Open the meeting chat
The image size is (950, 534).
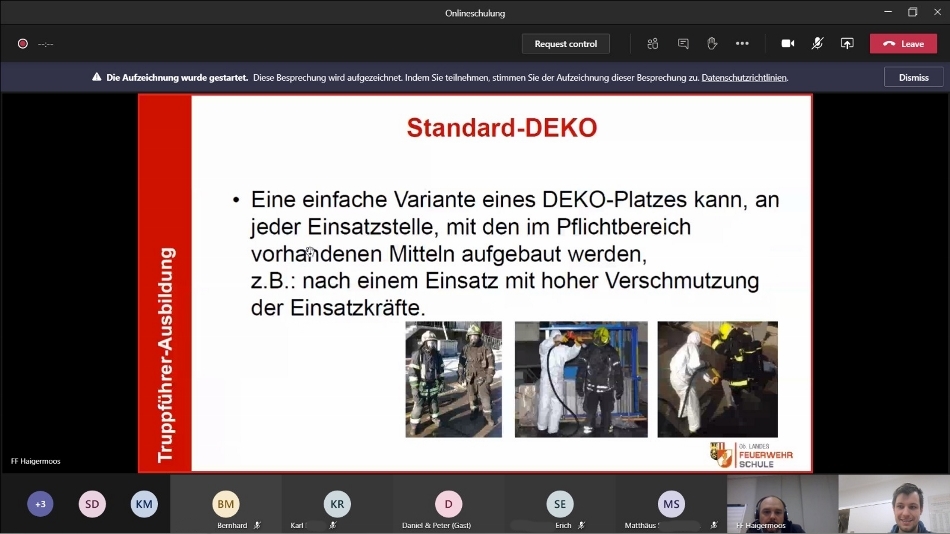coord(683,44)
